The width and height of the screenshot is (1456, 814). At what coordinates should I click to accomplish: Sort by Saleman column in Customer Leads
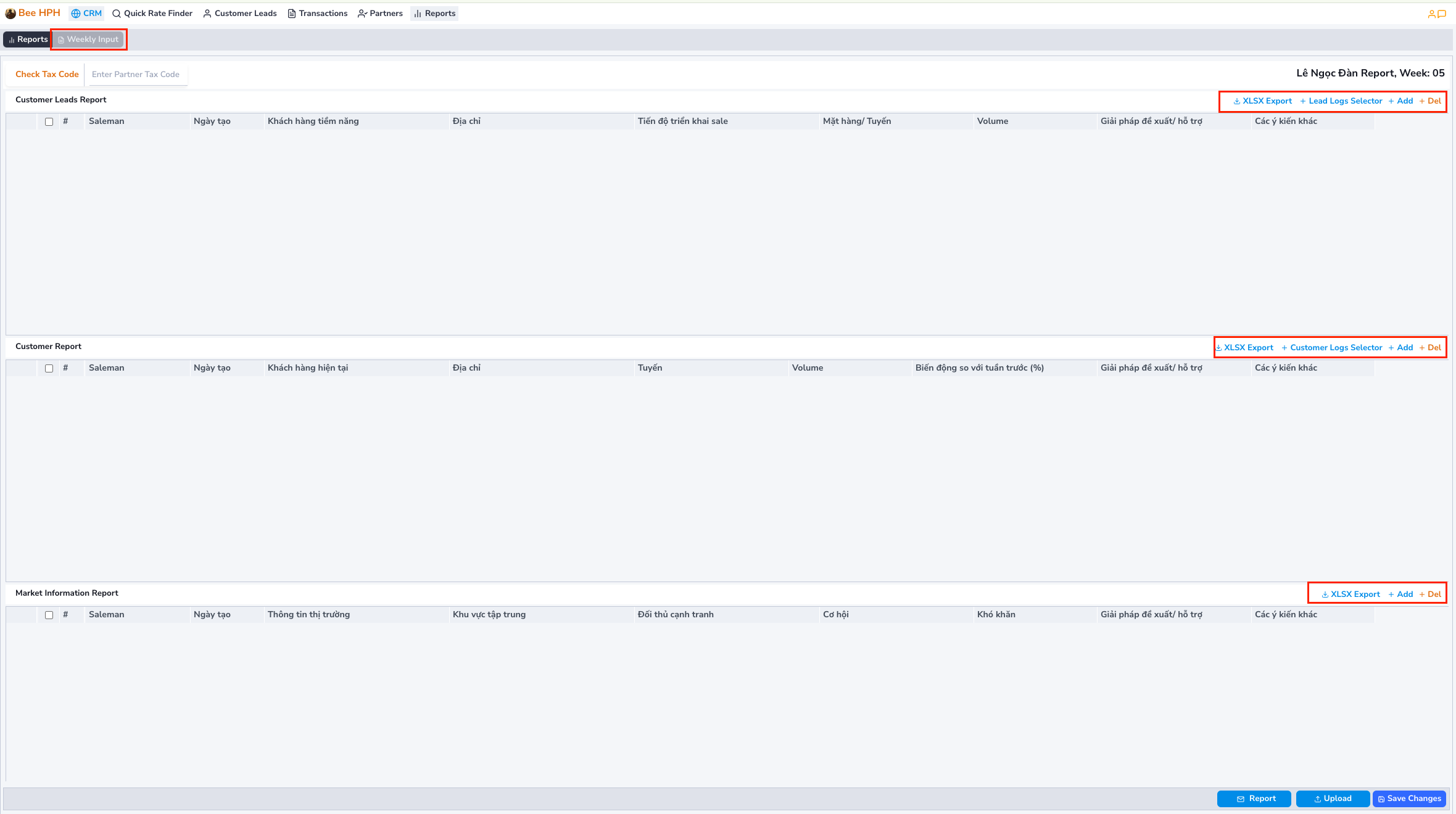pyautogui.click(x=107, y=121)
